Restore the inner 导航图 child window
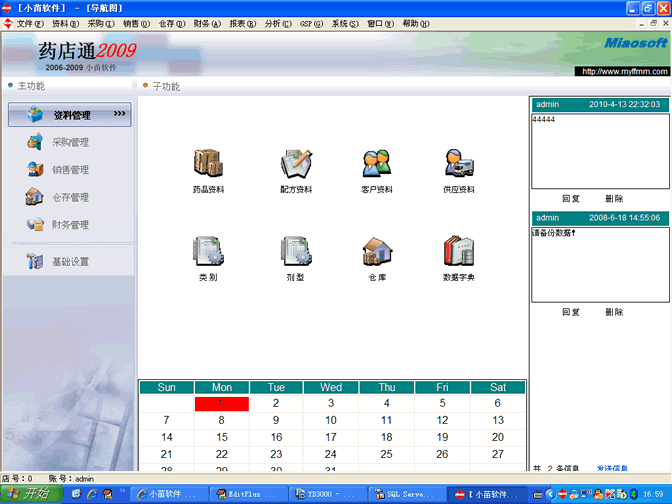This screenshot has height=504, width=672. [653, 24]
